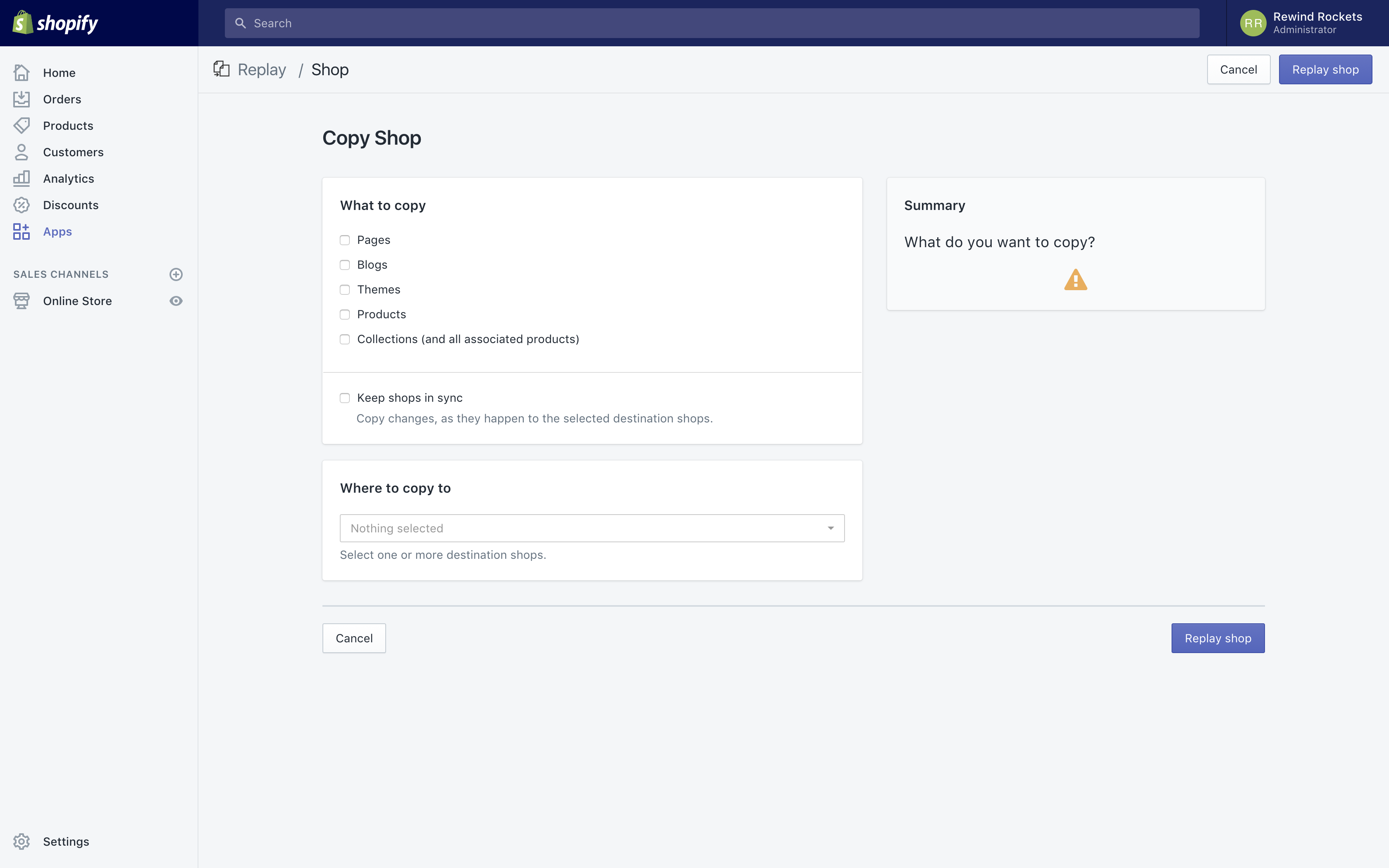Open the destination shops dropdown
Image resolution: width=1389 pixels, height=868 pixels.
coord(592,527)
